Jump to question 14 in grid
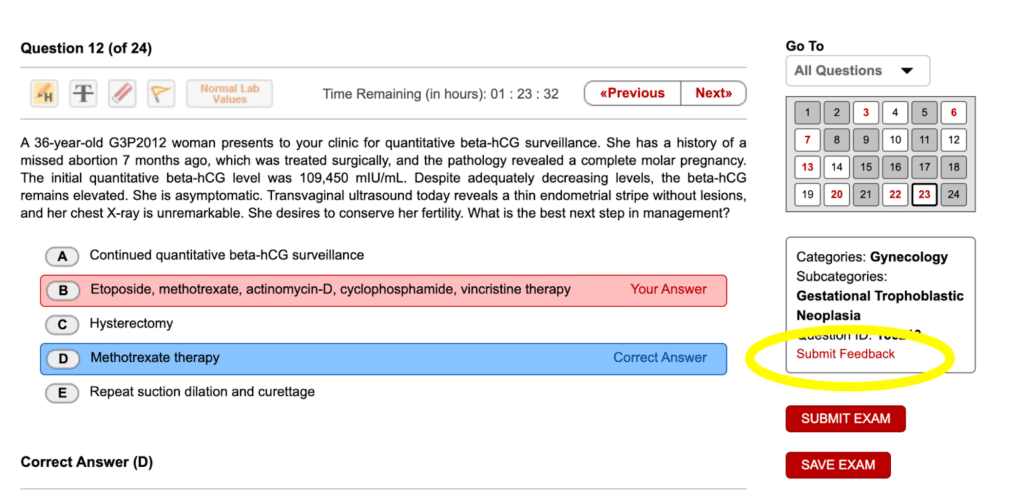1024x497 pixels. point(837,167)
